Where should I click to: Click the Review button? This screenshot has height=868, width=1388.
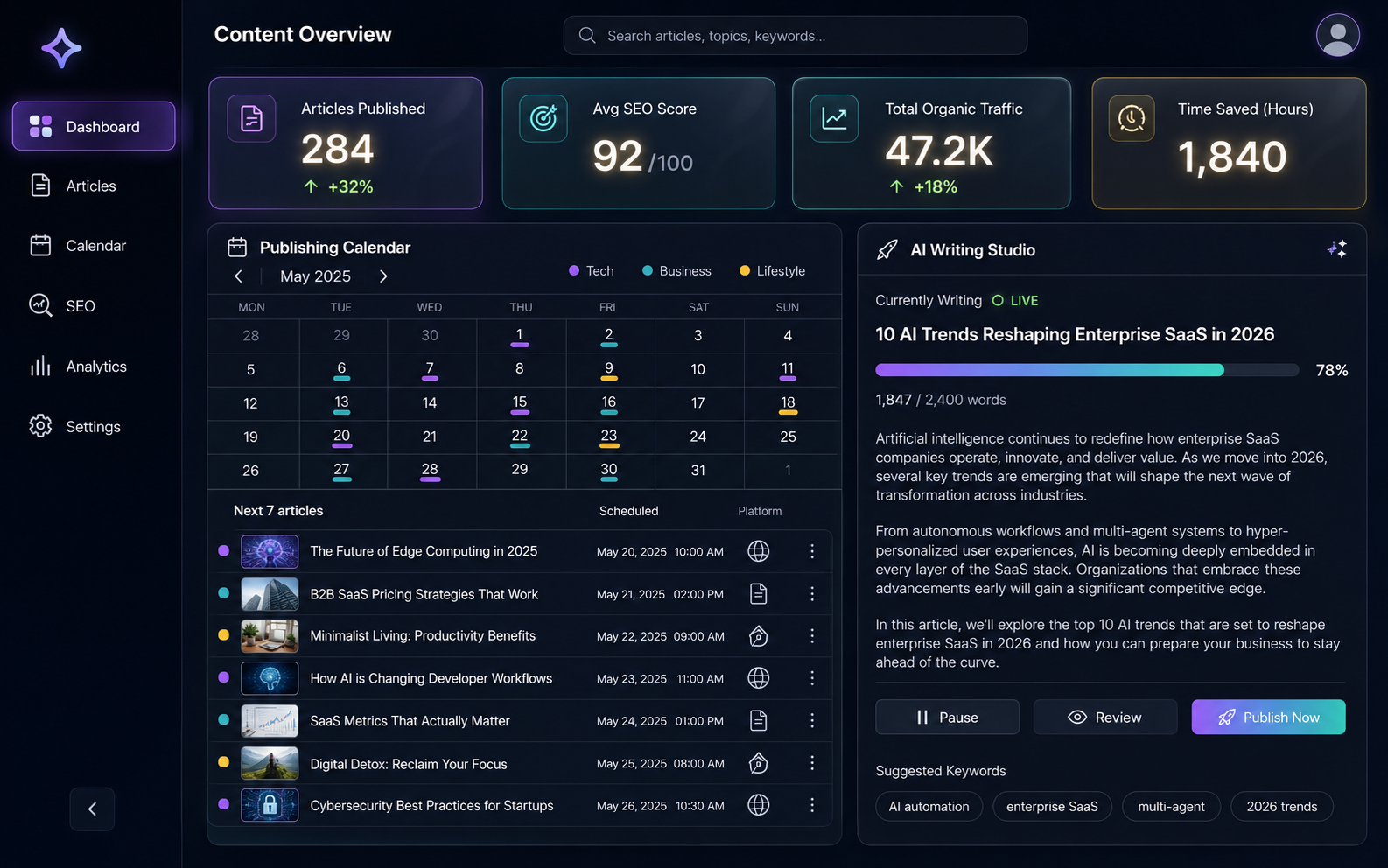point(1105,717)
